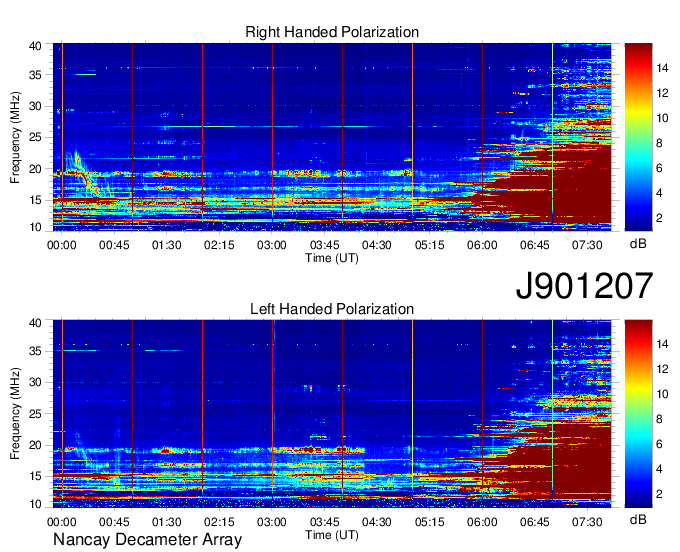Click the Frequency (MHz) axis label of Right Handed plot
The height and width of the screenshot is (552, 680).
point(15,137)
